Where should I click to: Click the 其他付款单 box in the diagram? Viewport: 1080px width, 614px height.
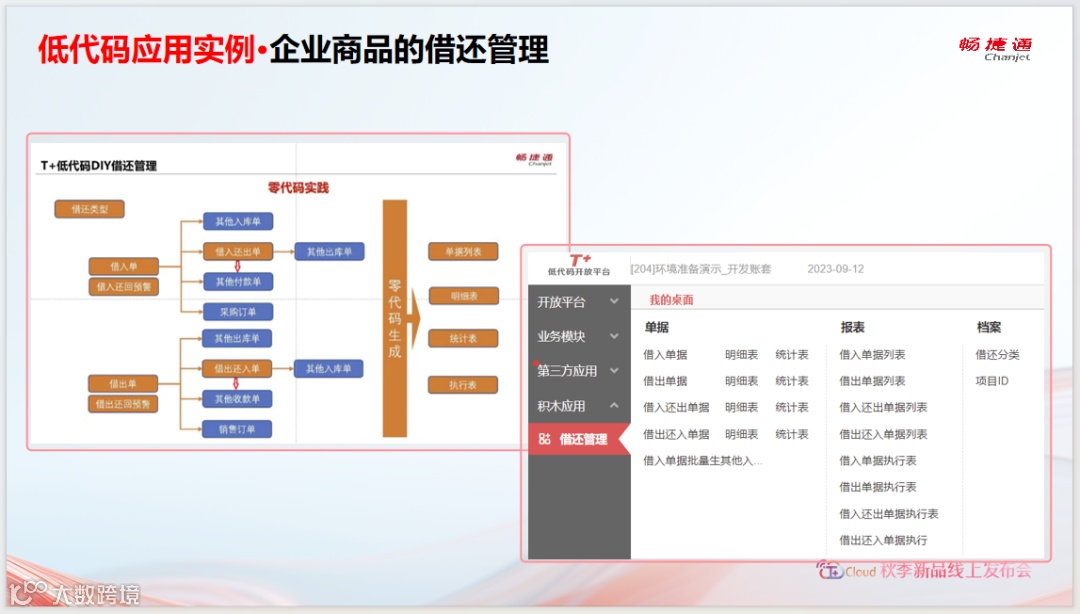click(x=238, y=282)
